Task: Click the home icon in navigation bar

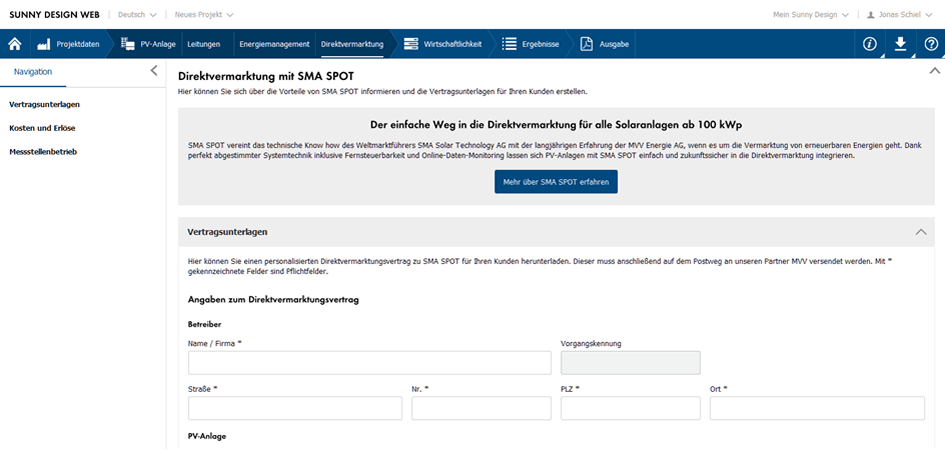Action: (x=15, y=44)
